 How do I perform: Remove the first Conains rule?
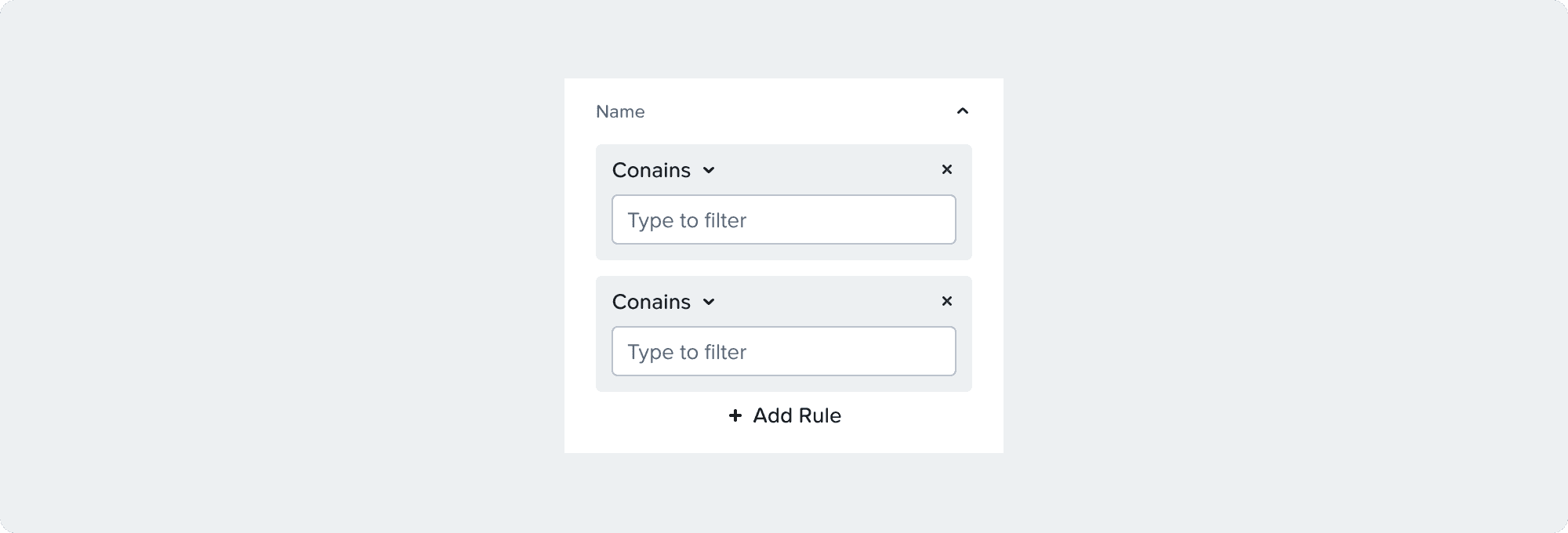pyautogui.click(x=947, y=169)
